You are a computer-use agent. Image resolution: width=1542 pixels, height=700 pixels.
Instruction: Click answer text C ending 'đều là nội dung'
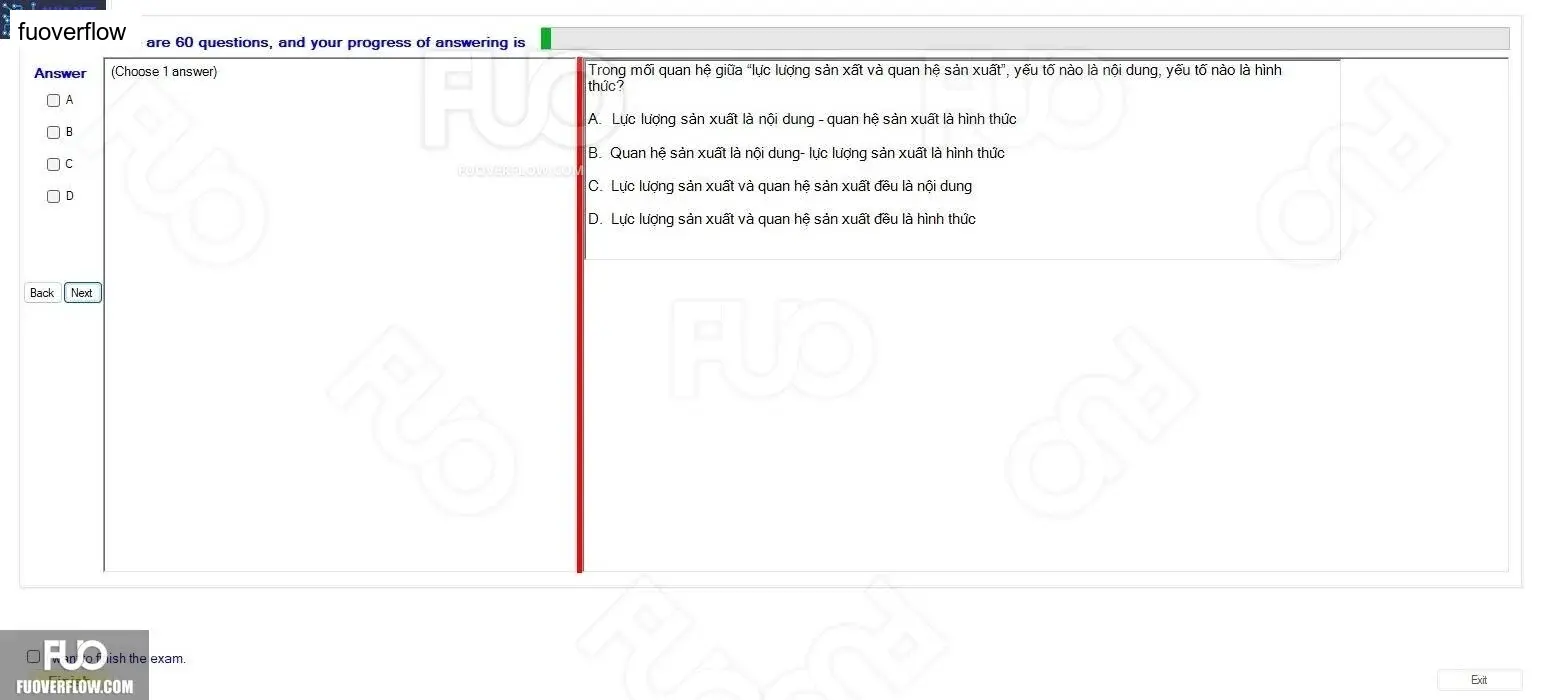click(x=780, y=186)
